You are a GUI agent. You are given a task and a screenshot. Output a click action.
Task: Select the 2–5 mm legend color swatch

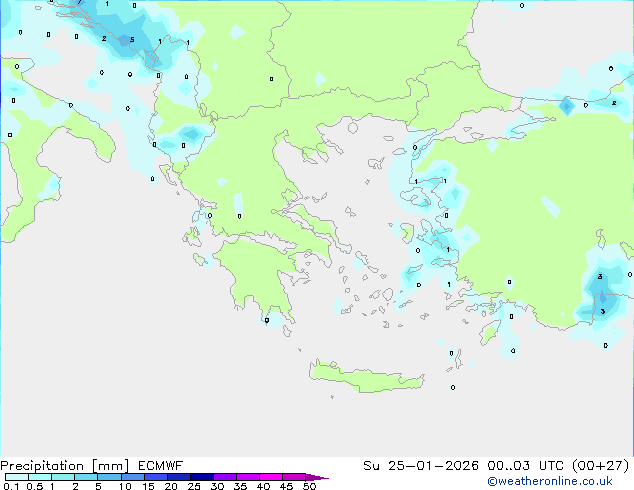point(86,477)
